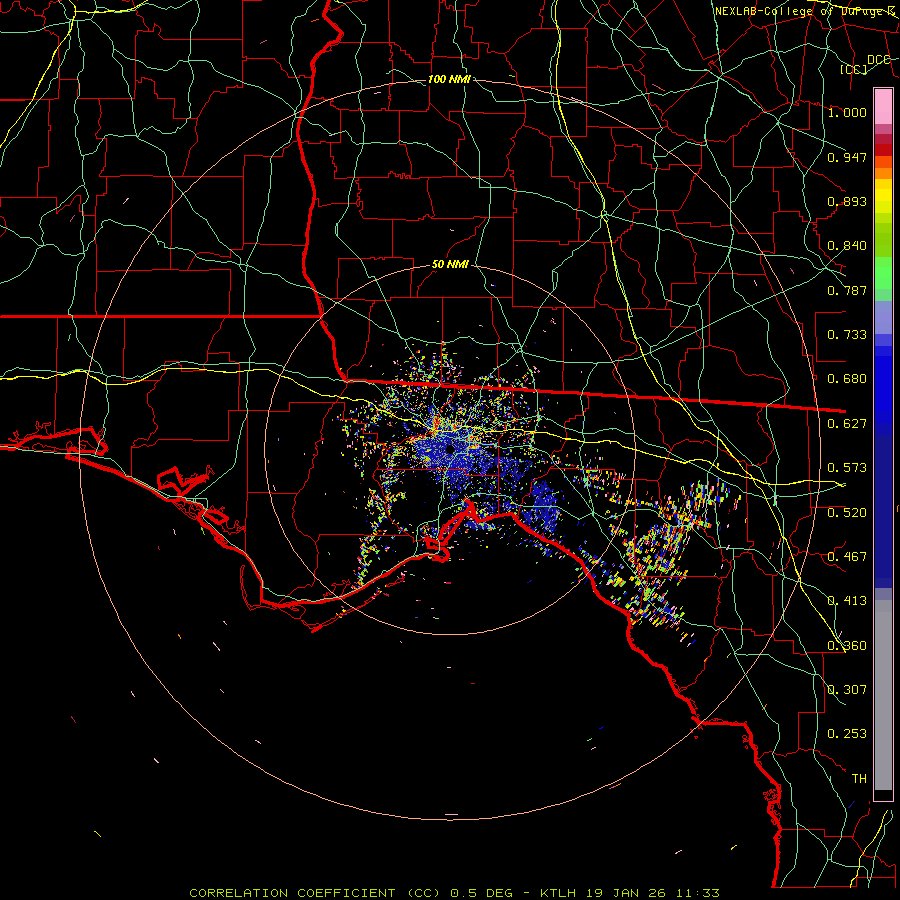
Task: Click the TH threshold label on the scale
Action: click(x=859, y=779)
